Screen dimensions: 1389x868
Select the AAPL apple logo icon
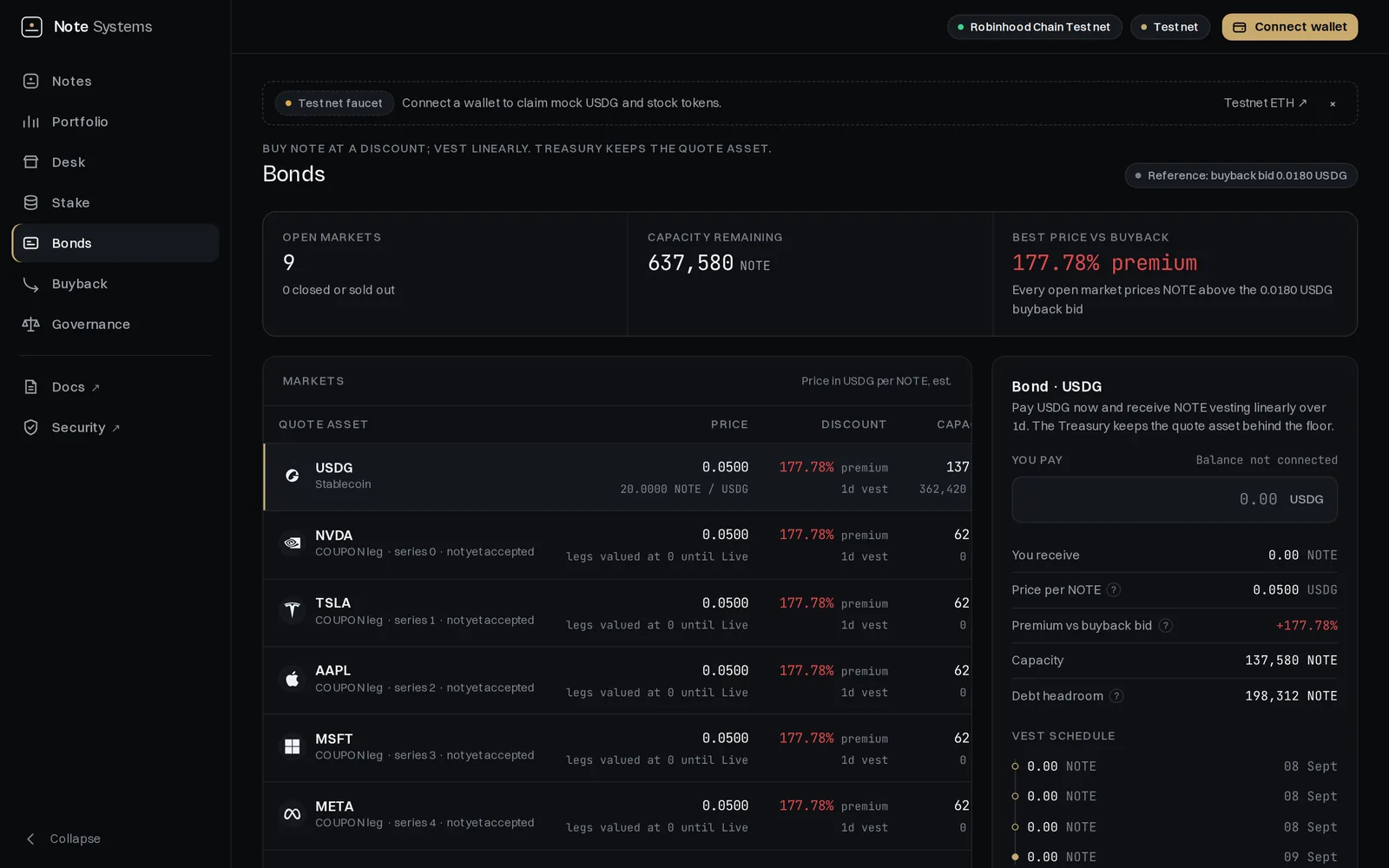[x=293, y=679]
